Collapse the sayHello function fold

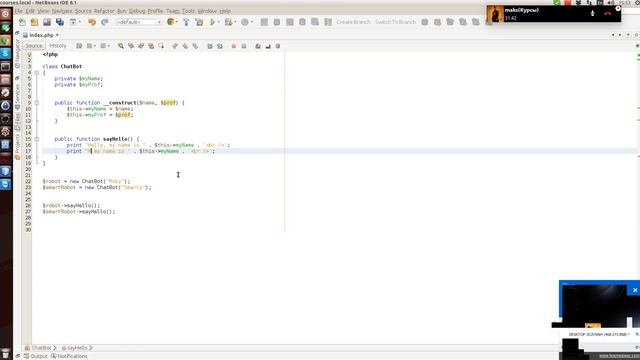click(37, 139)
